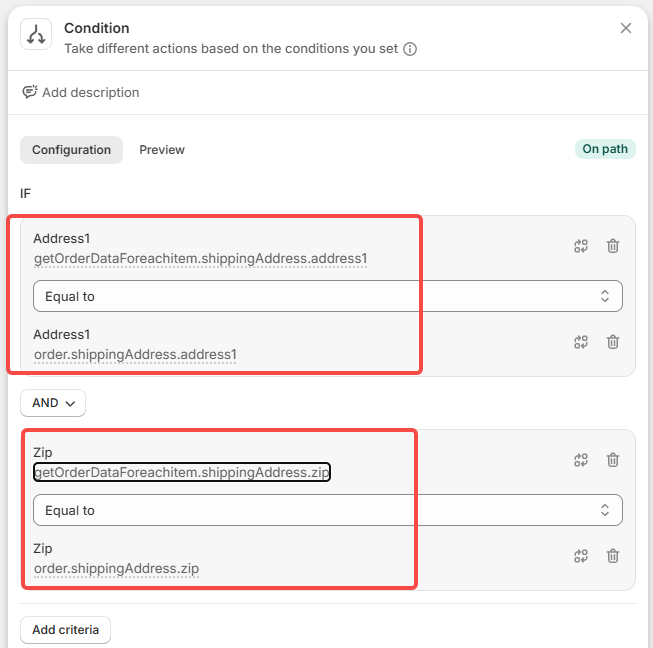Click the getOrderDataForeachitem.shippingAddress.zip variable field

(182, 472)
